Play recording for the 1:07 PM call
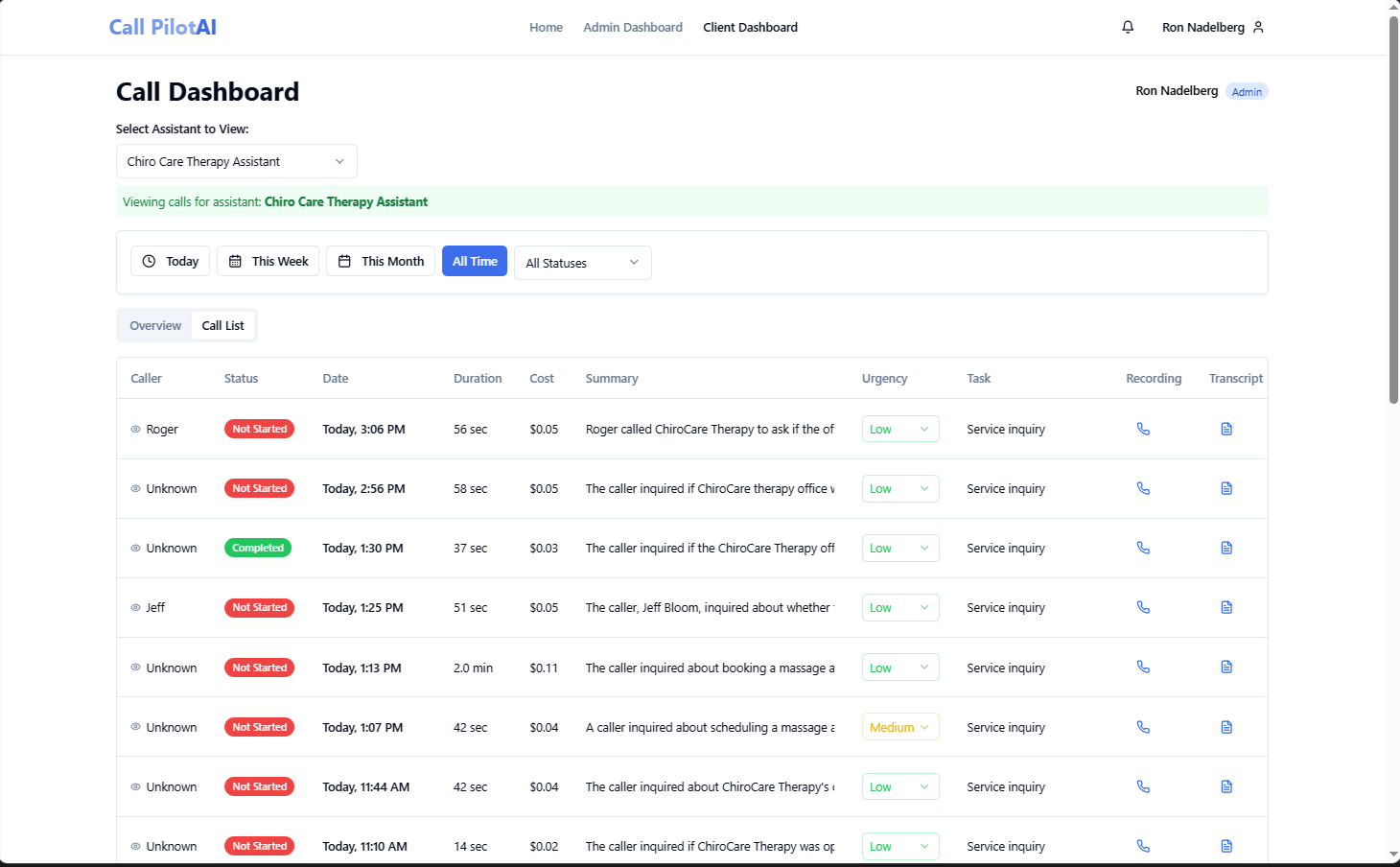The width and height of the screenshot is (1400, 867). [1143, 727]
